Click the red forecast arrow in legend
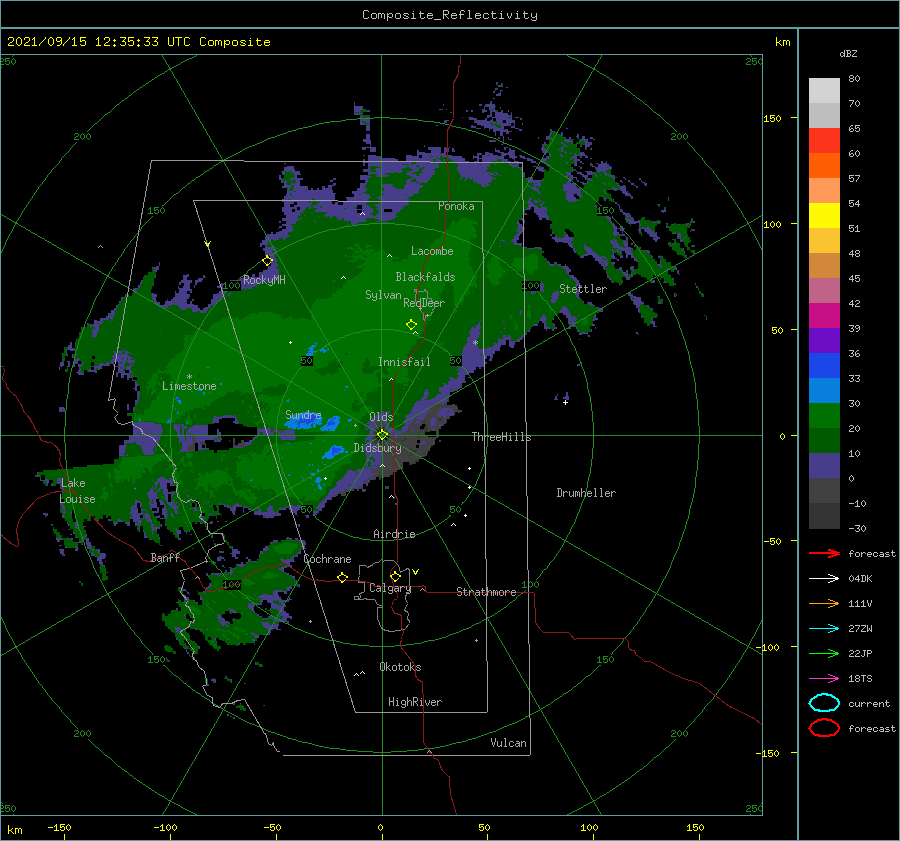Screen dimensions: 900x841 coord(824,553)
